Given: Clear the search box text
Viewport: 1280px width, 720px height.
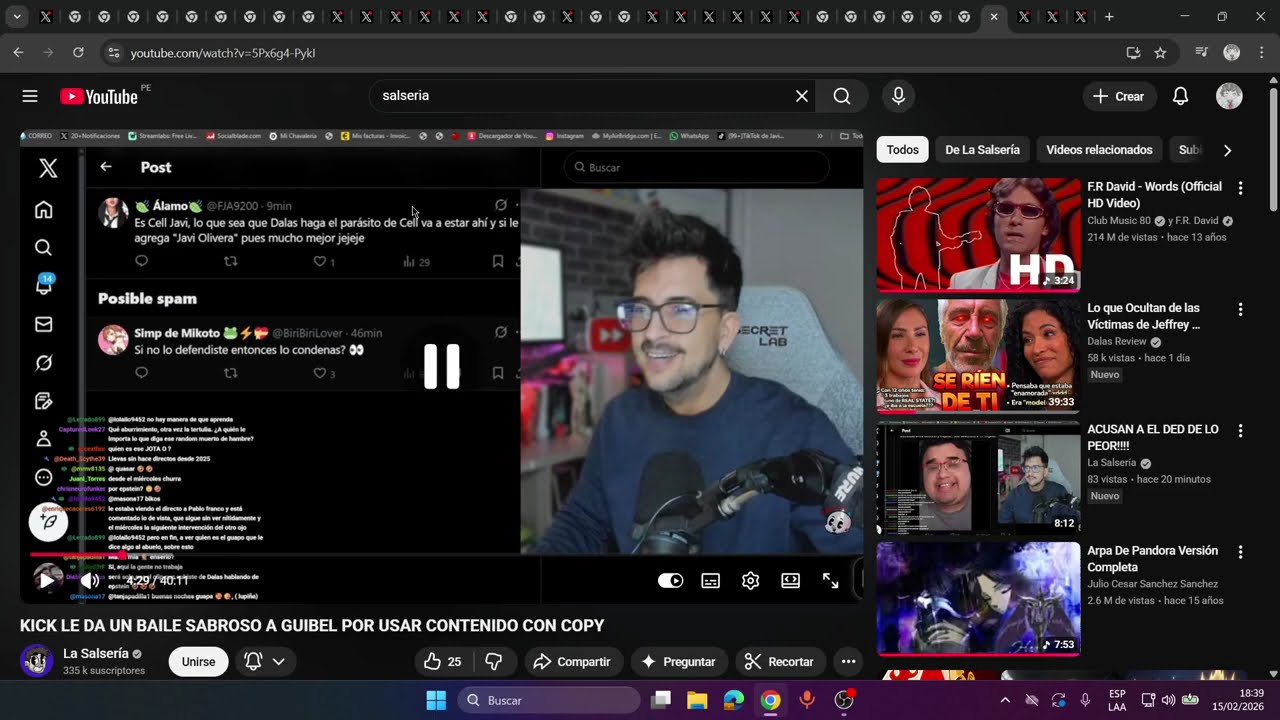Looking at the screenshot, I should [x=801, y=96].
